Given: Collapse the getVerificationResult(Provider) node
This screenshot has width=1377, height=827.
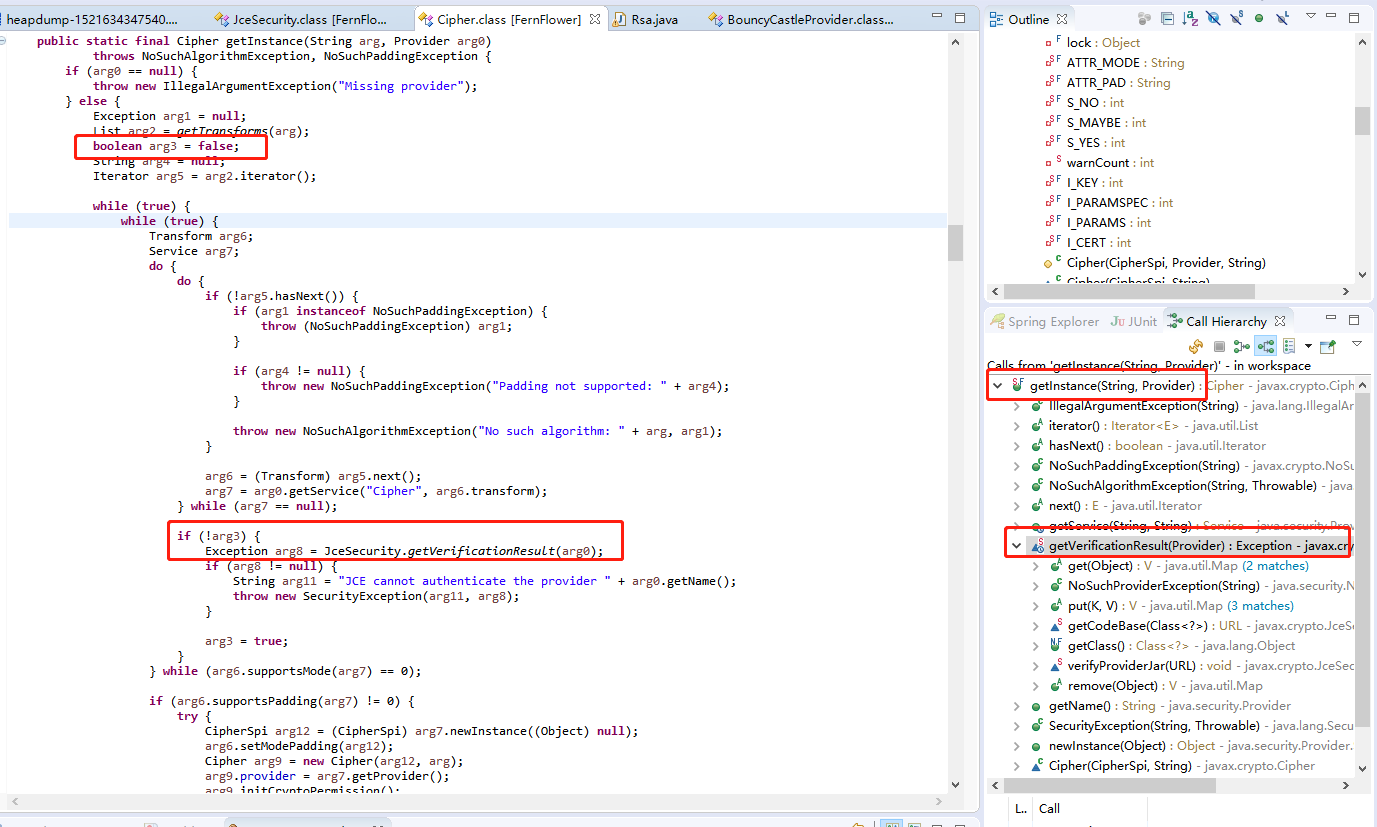Looking at the screenshot, I should tap(1018, 546).
